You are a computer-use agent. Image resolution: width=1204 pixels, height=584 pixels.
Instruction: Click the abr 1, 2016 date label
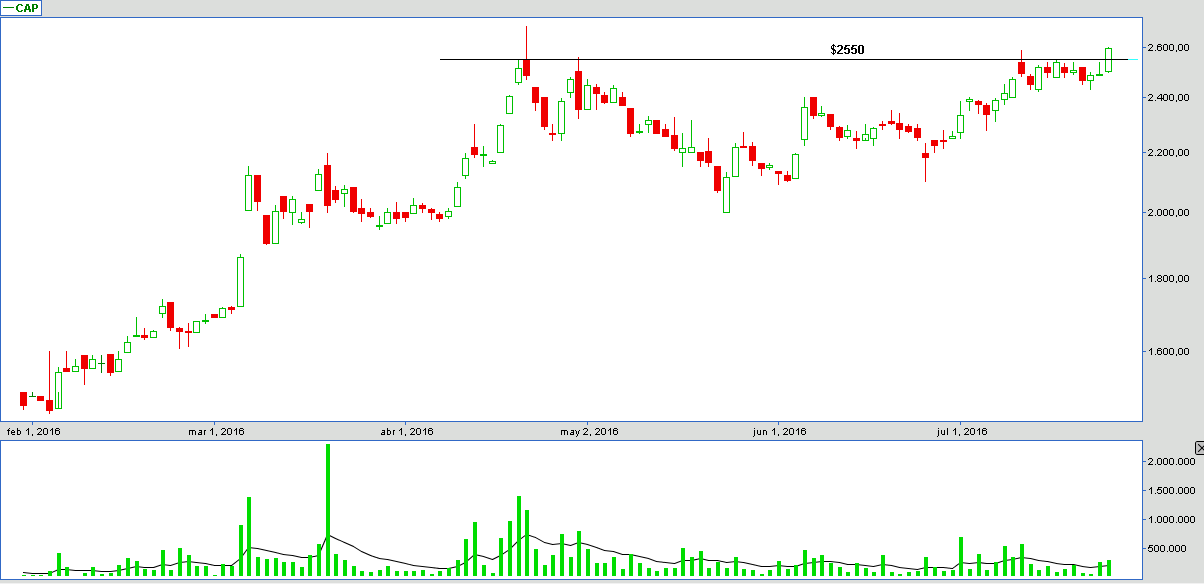click(407, 432)
